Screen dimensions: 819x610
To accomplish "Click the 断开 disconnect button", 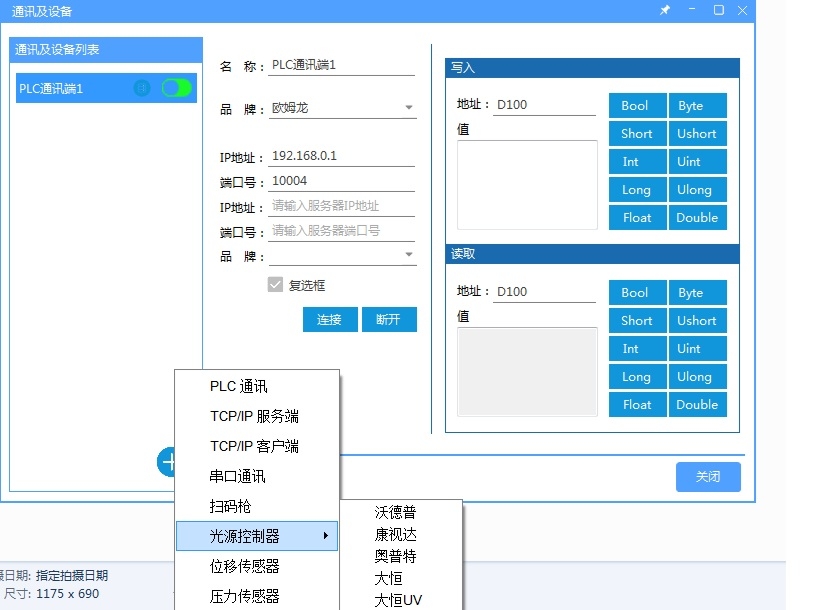I will [389, 319].
